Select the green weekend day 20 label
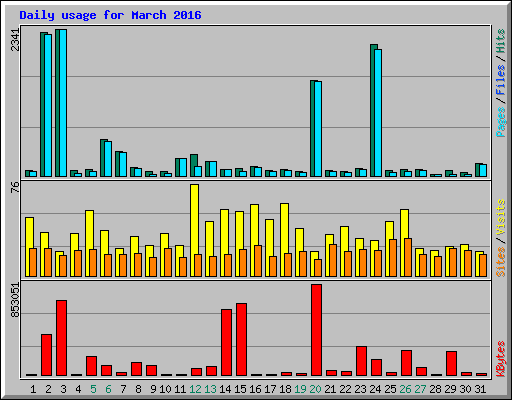512x400 pixels. point(315,389)
